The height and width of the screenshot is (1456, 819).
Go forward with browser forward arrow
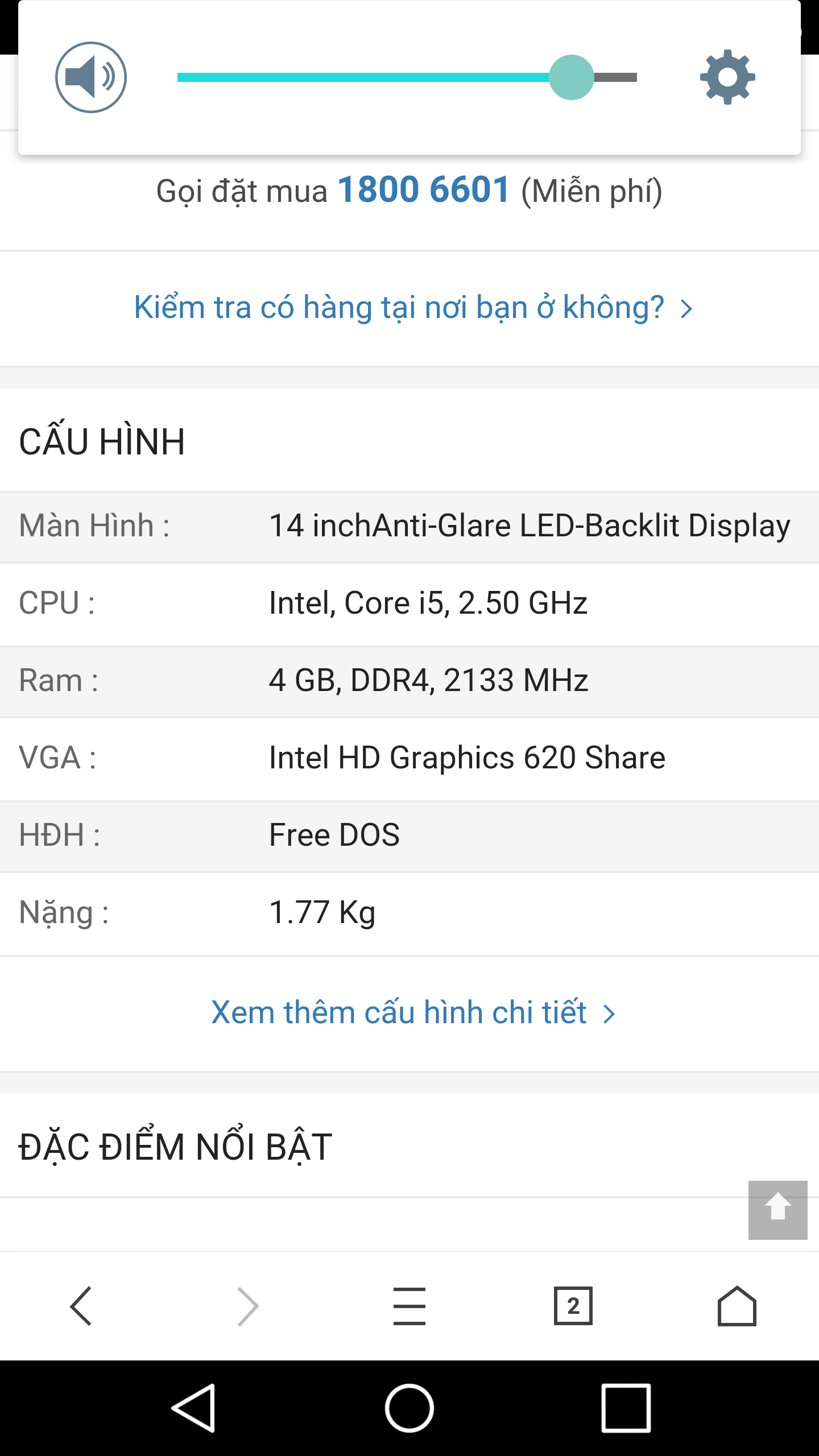pyautogui.click(x=247, y=1306)
